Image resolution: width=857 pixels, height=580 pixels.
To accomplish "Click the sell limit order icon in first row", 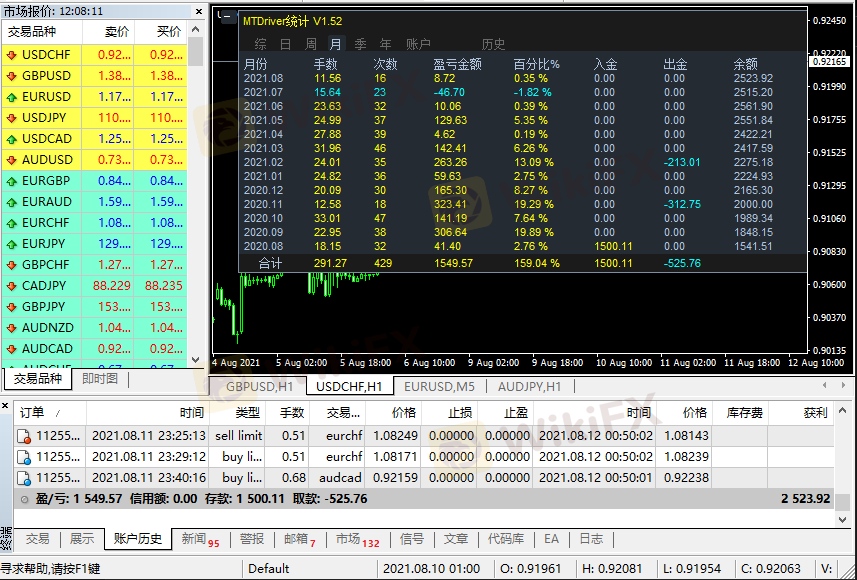I will (23, 436).
